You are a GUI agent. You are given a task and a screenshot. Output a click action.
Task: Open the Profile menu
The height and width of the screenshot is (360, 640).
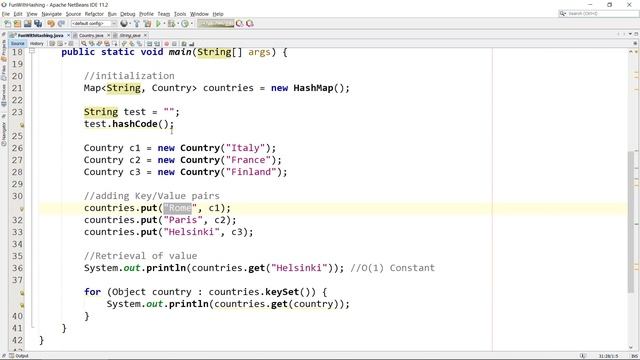pos(147,14)
